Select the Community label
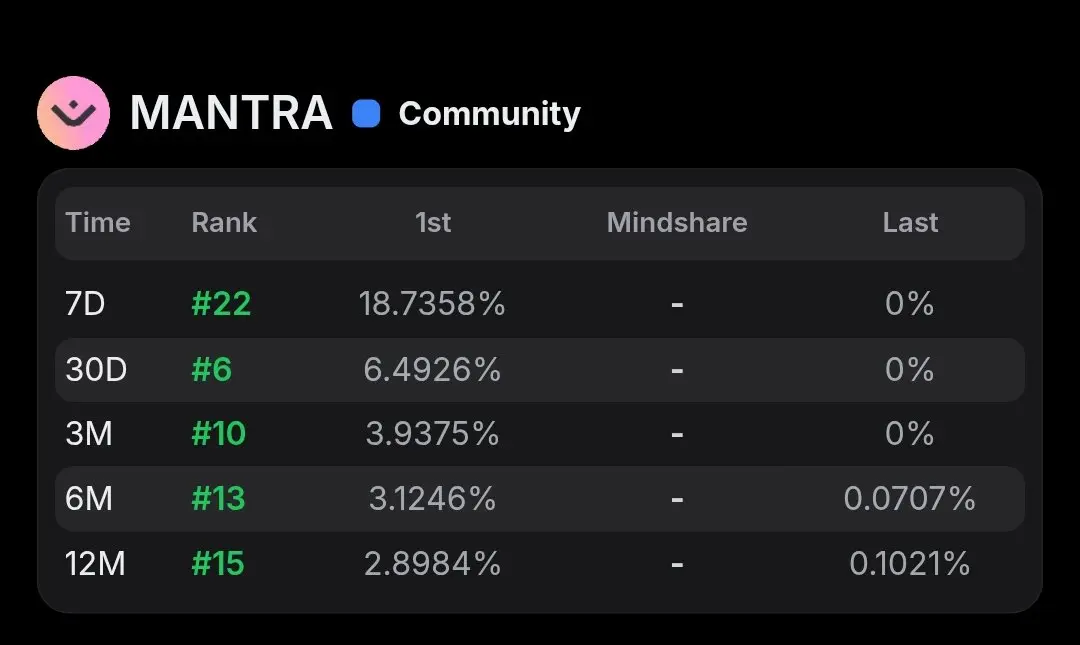 [490, 114]
